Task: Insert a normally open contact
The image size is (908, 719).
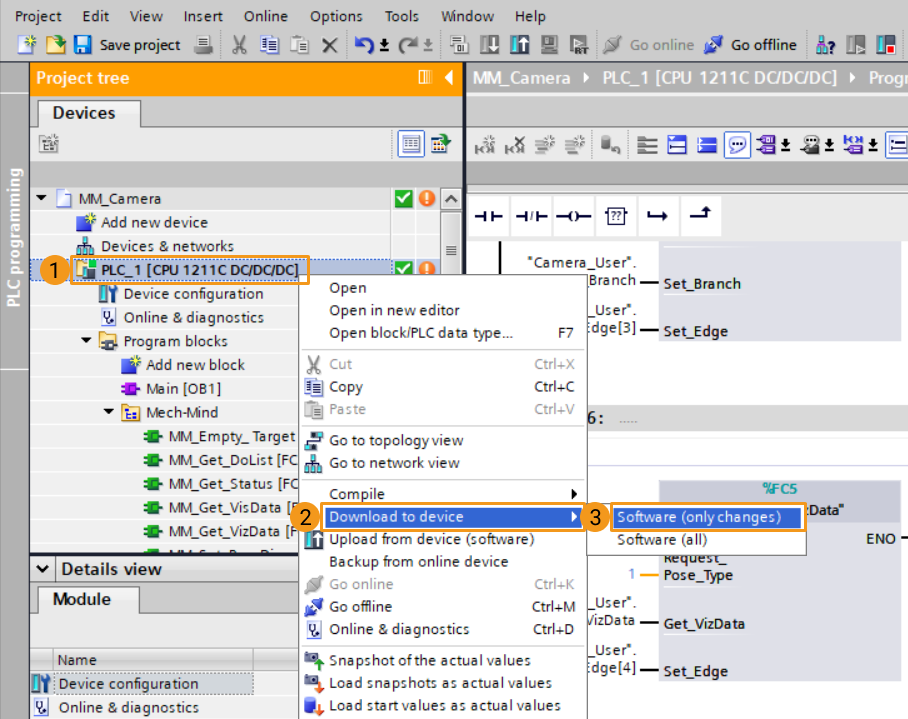Action: click(x=488, y=215)
